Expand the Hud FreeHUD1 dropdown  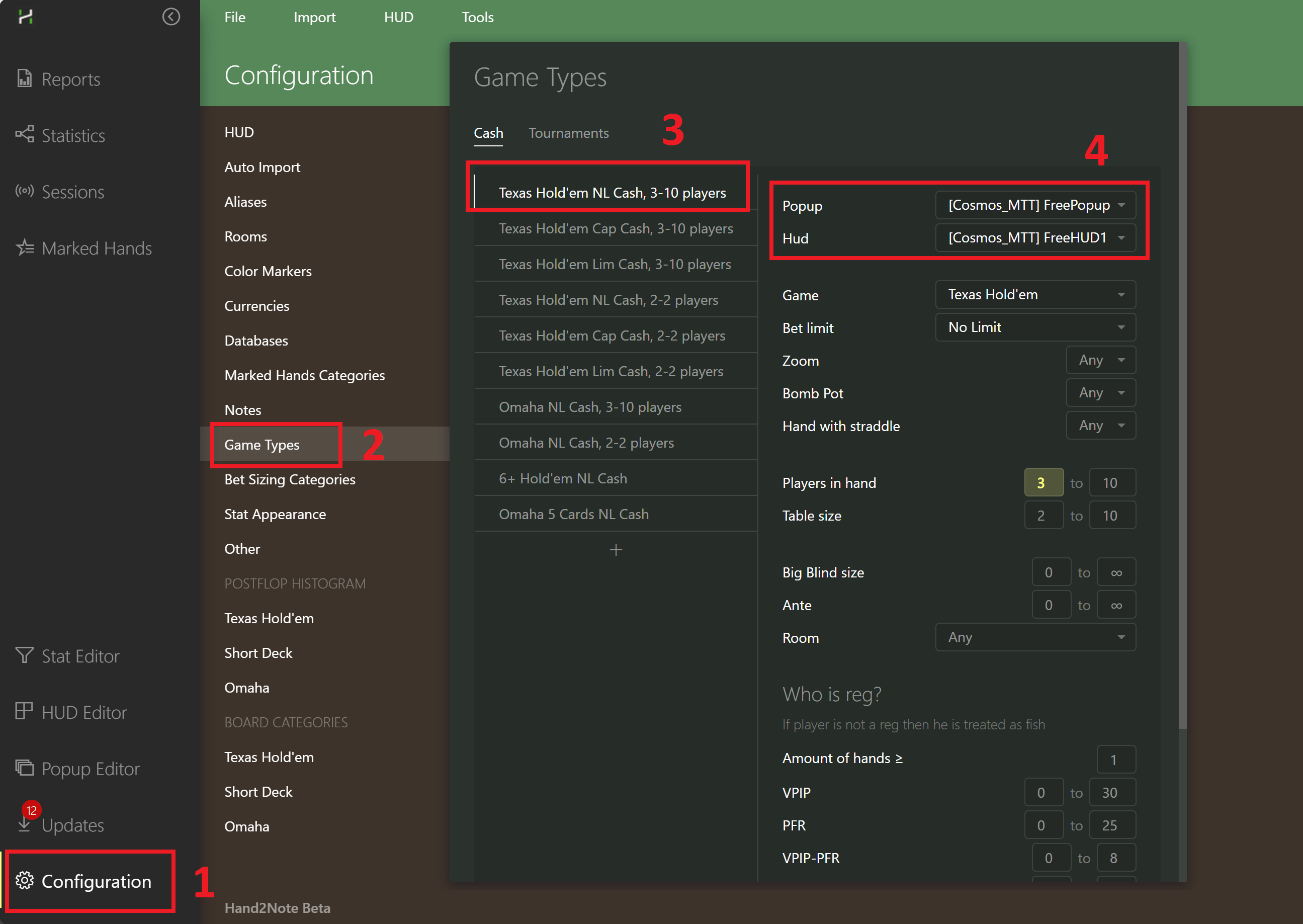click(1035, 238)
